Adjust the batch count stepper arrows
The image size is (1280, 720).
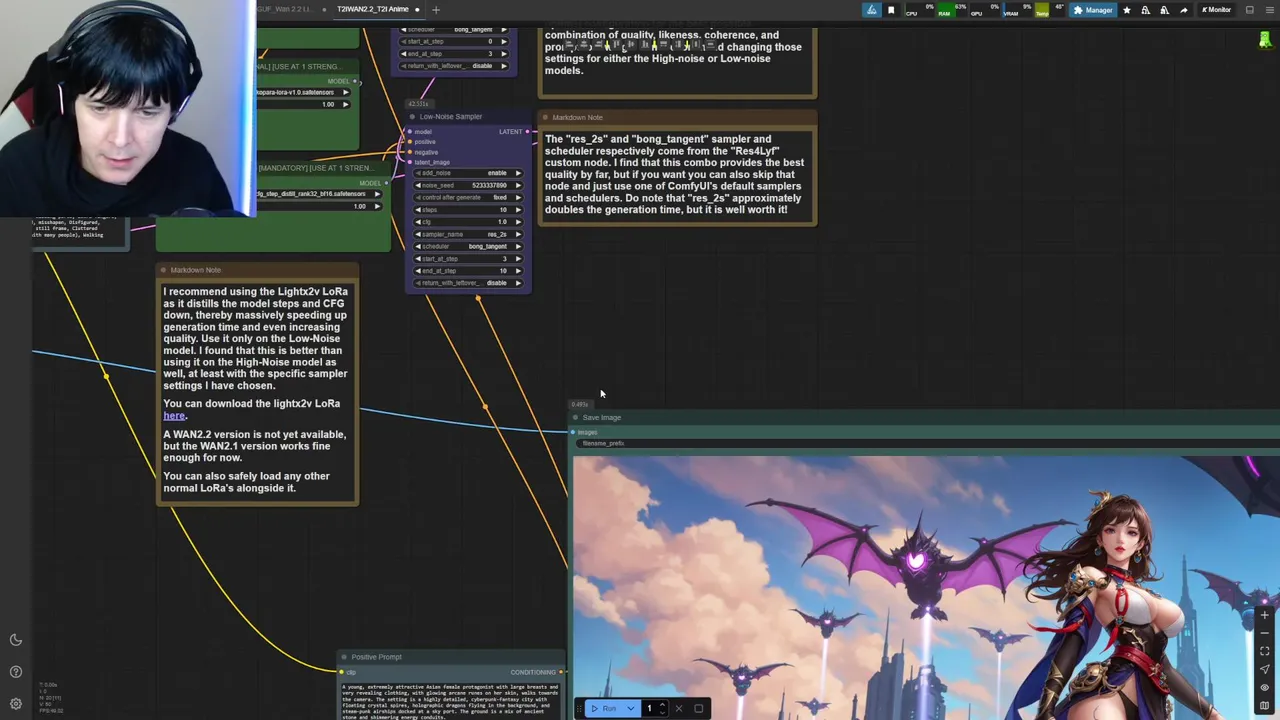(x=662, y=708)
